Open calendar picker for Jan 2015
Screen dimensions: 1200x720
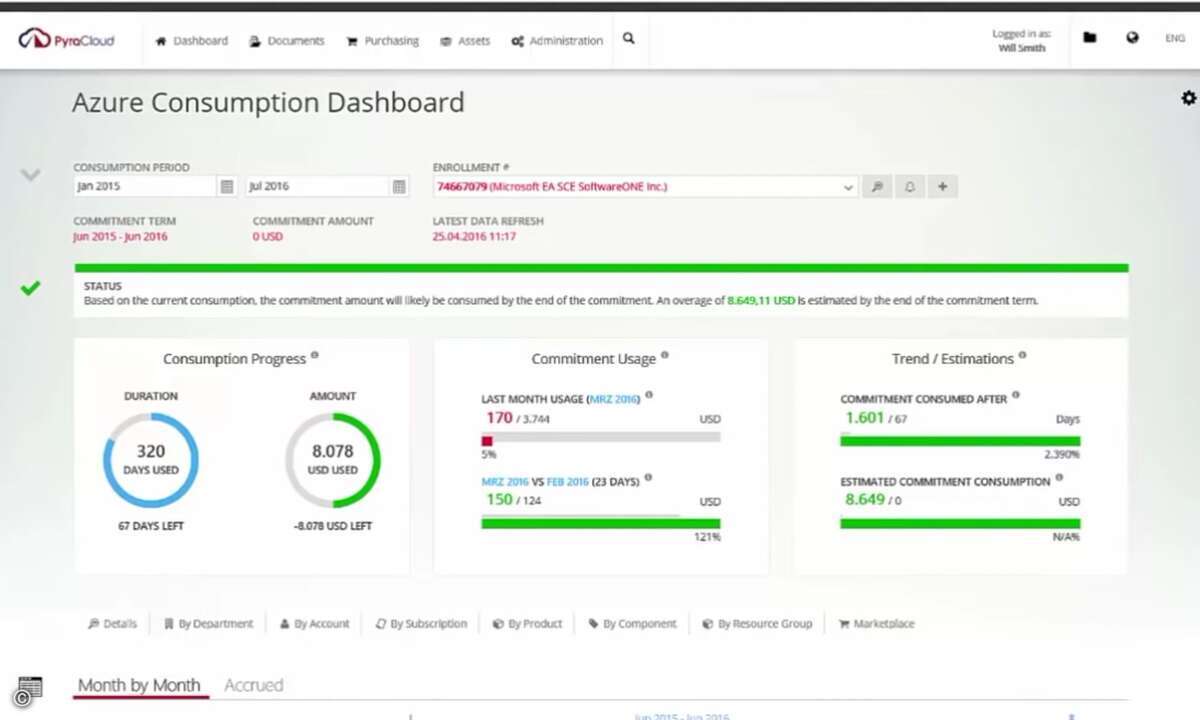tap(227, 186)
